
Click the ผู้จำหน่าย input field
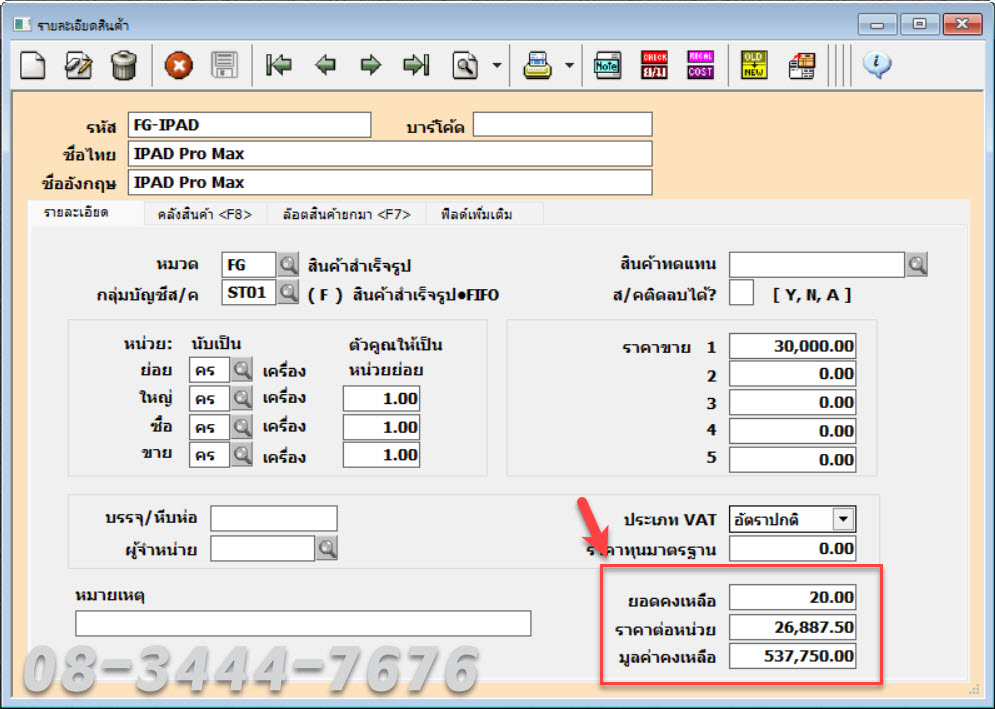[x=263, y=548]
